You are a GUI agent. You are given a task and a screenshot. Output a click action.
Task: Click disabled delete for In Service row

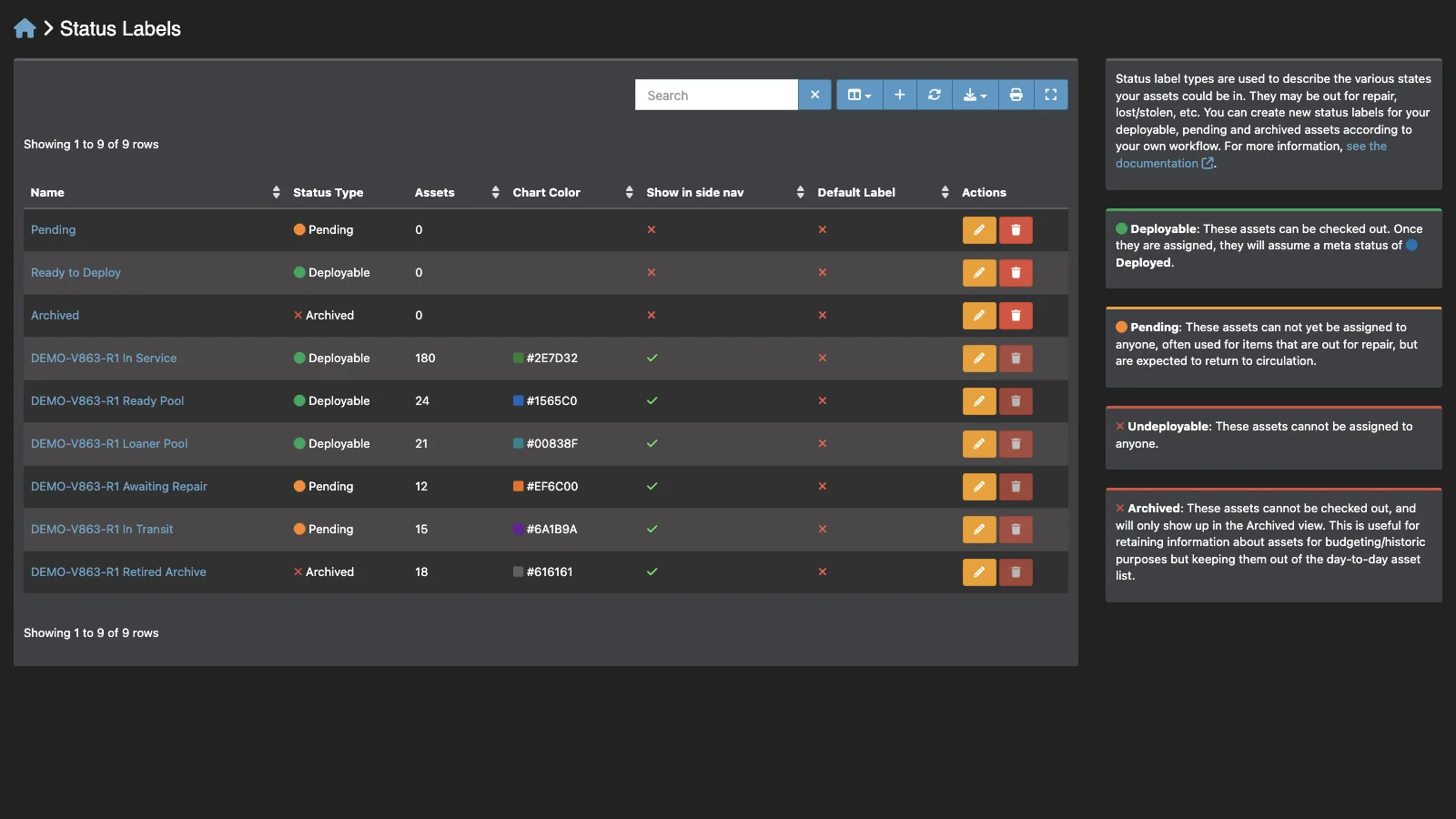1016,359
